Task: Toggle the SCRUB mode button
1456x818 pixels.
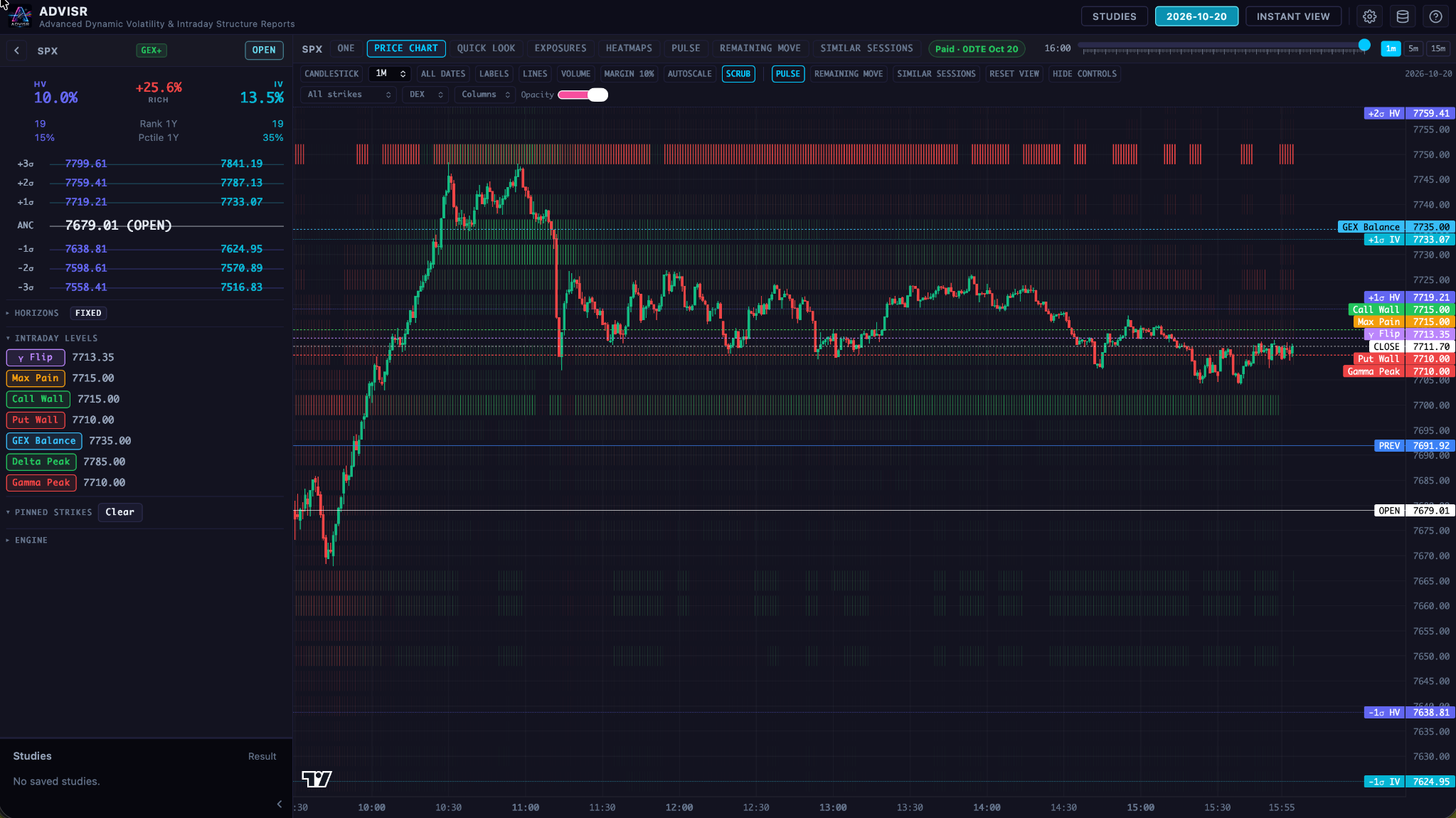Action: pyautogui.click(x=738, y=74)
